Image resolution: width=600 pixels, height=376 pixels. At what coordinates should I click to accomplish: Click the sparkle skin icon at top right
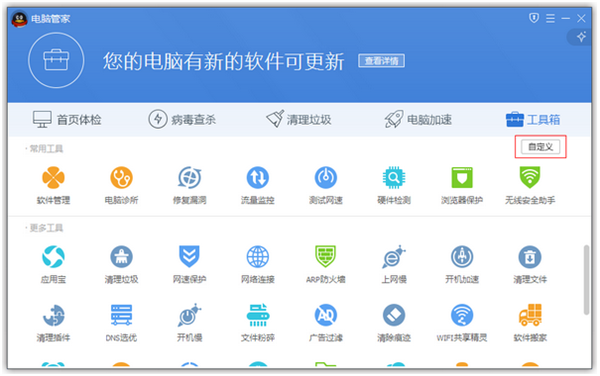coord(581,37)
